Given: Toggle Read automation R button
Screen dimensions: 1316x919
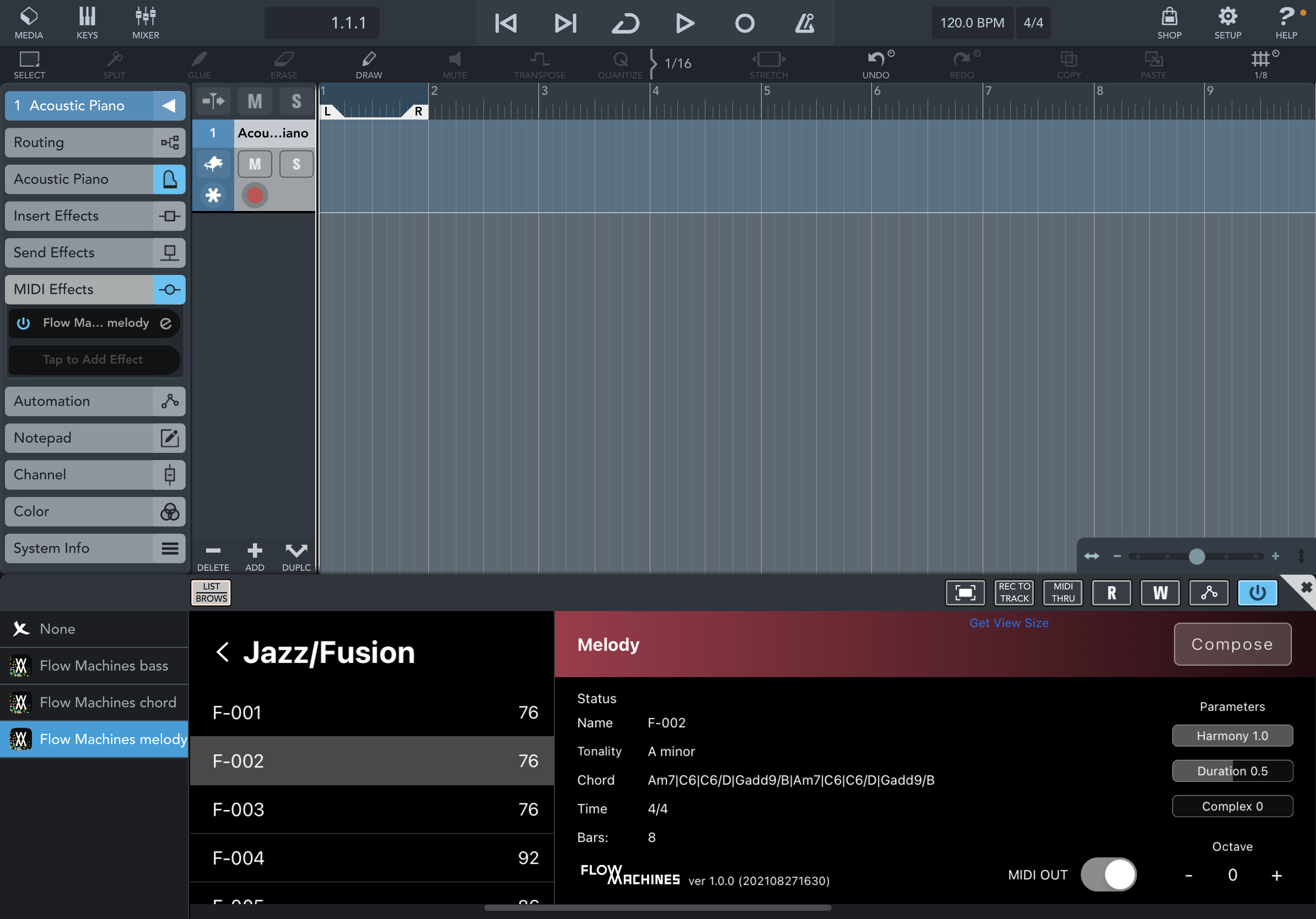Looking at the screenshot, I should (1112, 592).
